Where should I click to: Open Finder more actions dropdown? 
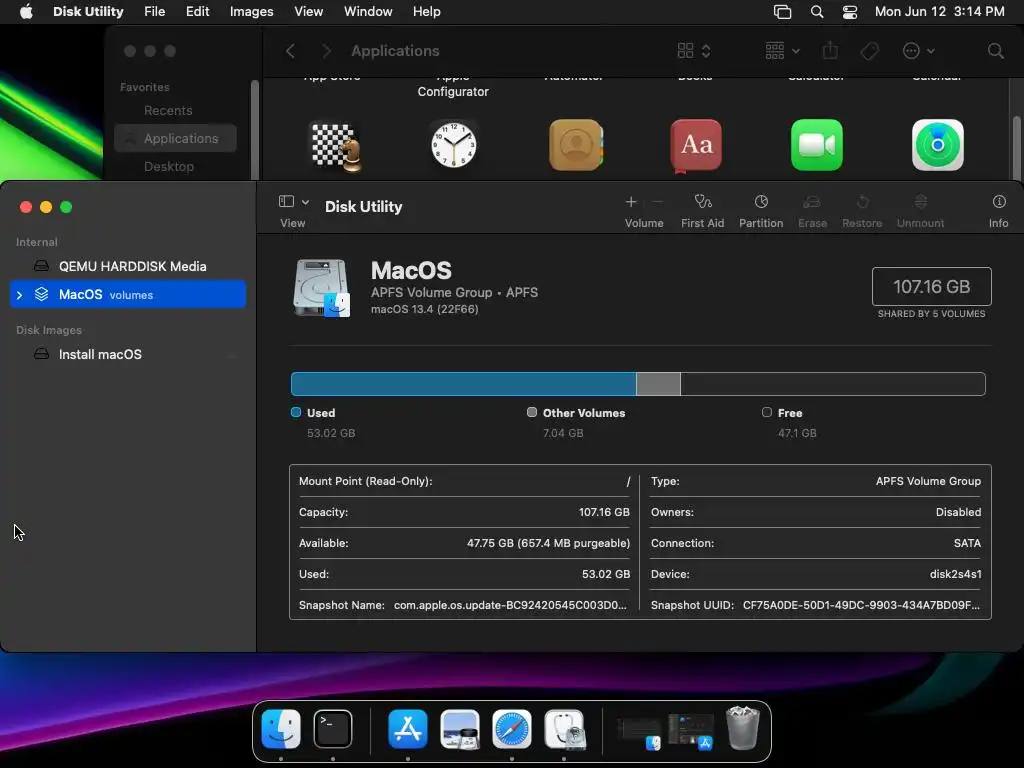click(x=918, y=51)
